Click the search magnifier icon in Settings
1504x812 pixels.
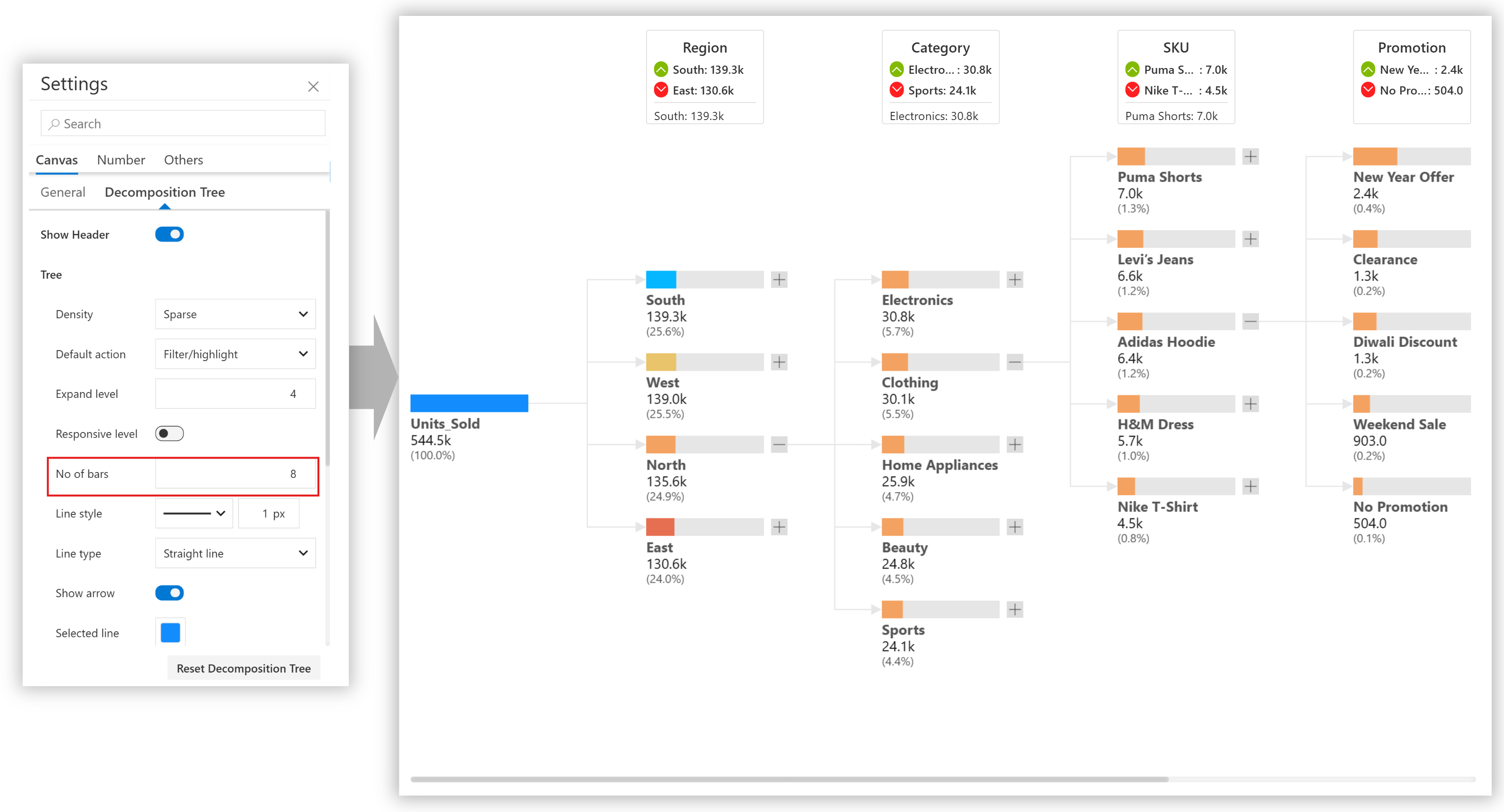click(55, 124)
